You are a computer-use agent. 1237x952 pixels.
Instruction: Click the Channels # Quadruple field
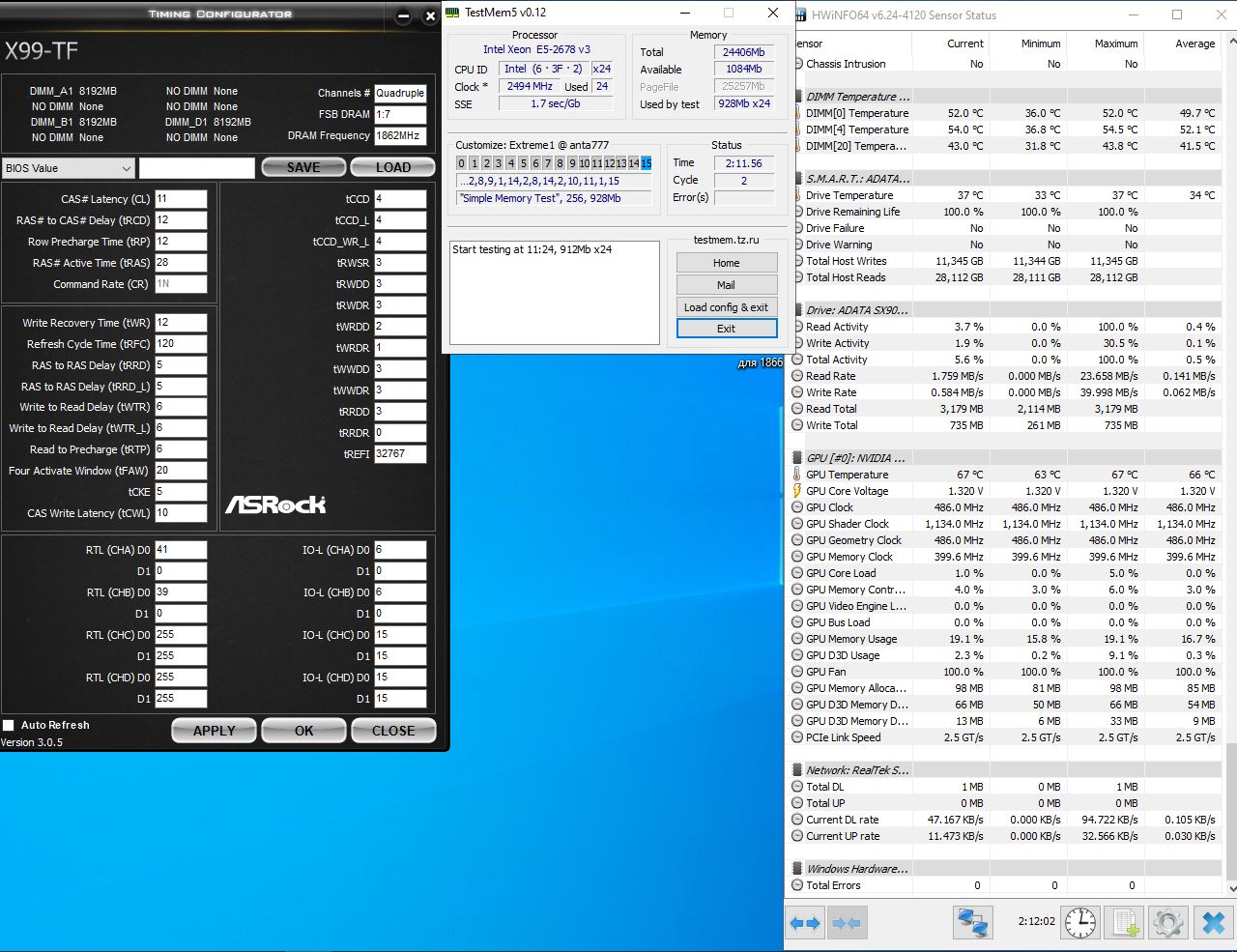400,93
